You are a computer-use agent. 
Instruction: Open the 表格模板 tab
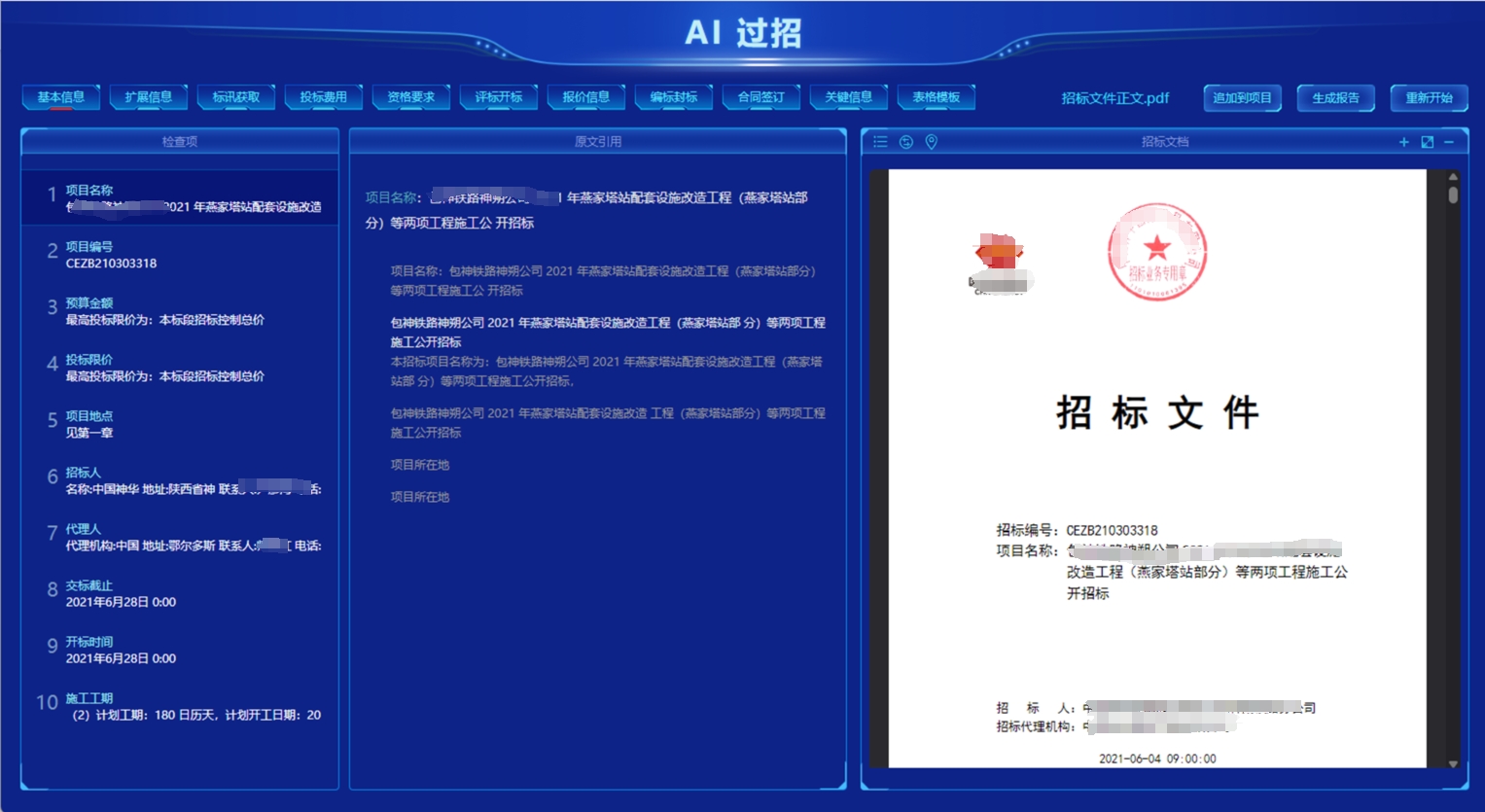937,97
